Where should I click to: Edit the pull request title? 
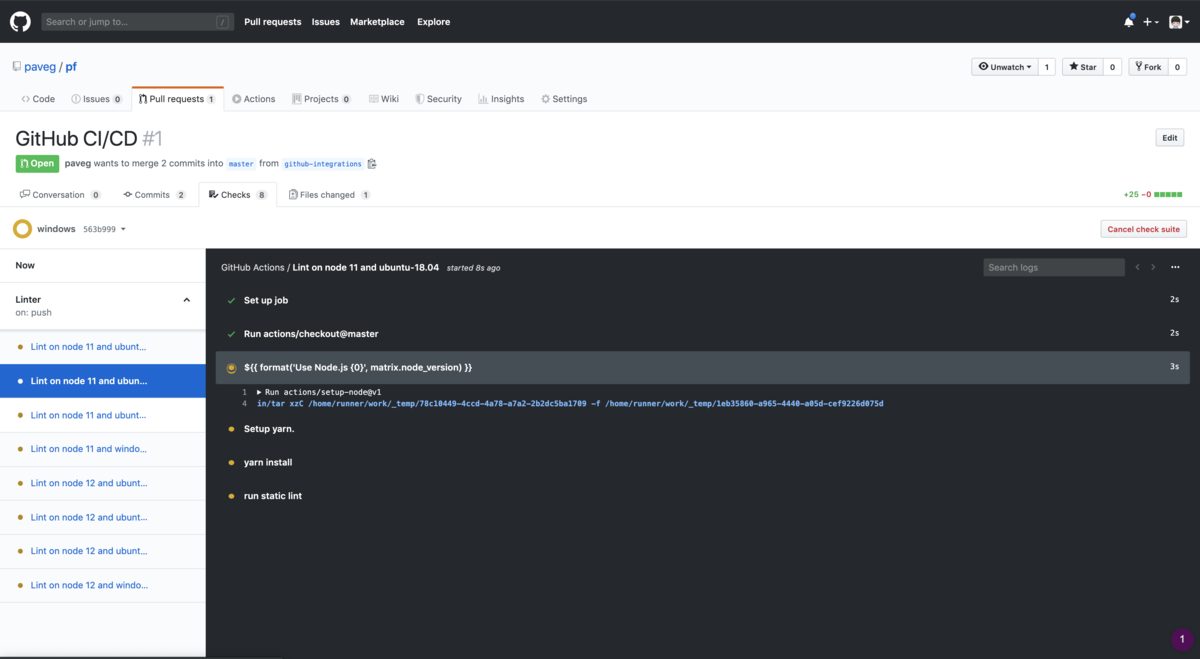pyautogui.click(x=1169, y=138)
